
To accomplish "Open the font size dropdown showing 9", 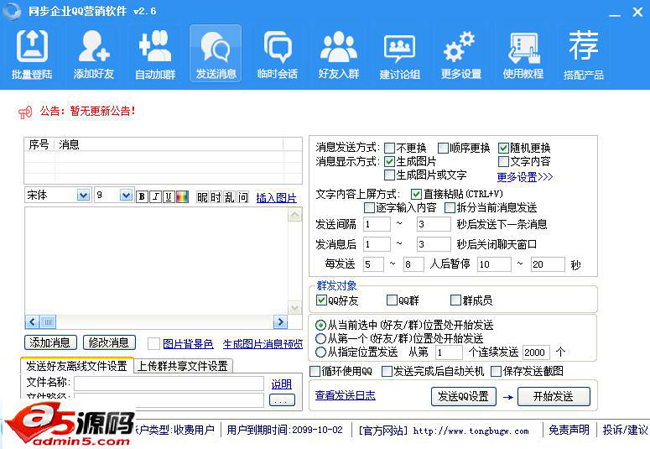I will click(x=126, y=196).
